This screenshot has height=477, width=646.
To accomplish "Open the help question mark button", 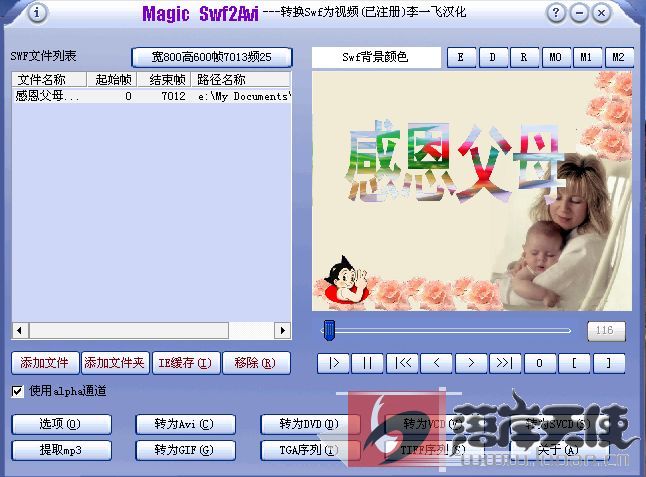I will tap(556, 13).
